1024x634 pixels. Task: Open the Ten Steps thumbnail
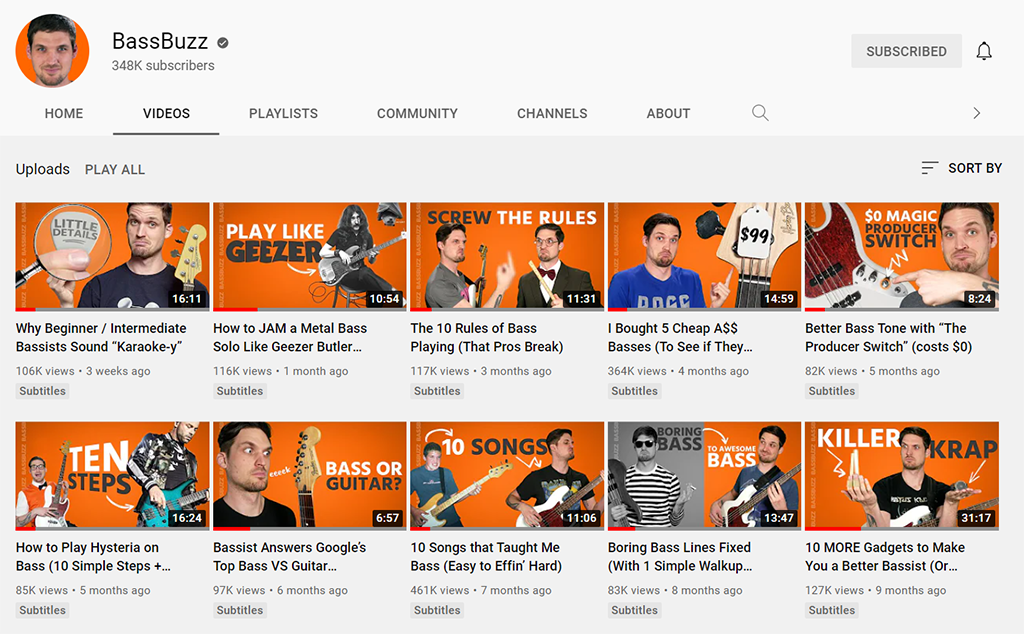[112, 475]
